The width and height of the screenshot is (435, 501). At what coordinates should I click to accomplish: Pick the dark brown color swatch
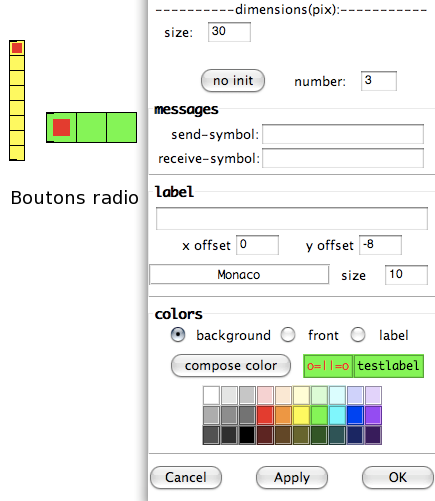283,435
